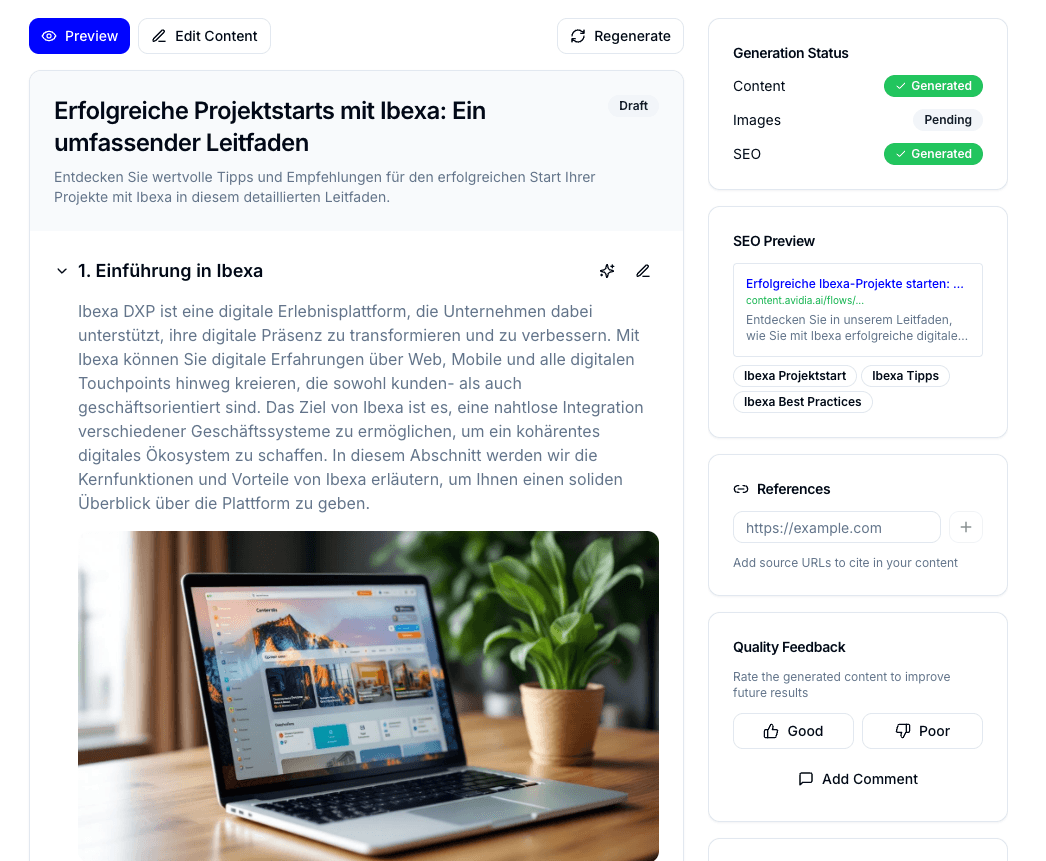Click the reference URL input field

[837, 528]
